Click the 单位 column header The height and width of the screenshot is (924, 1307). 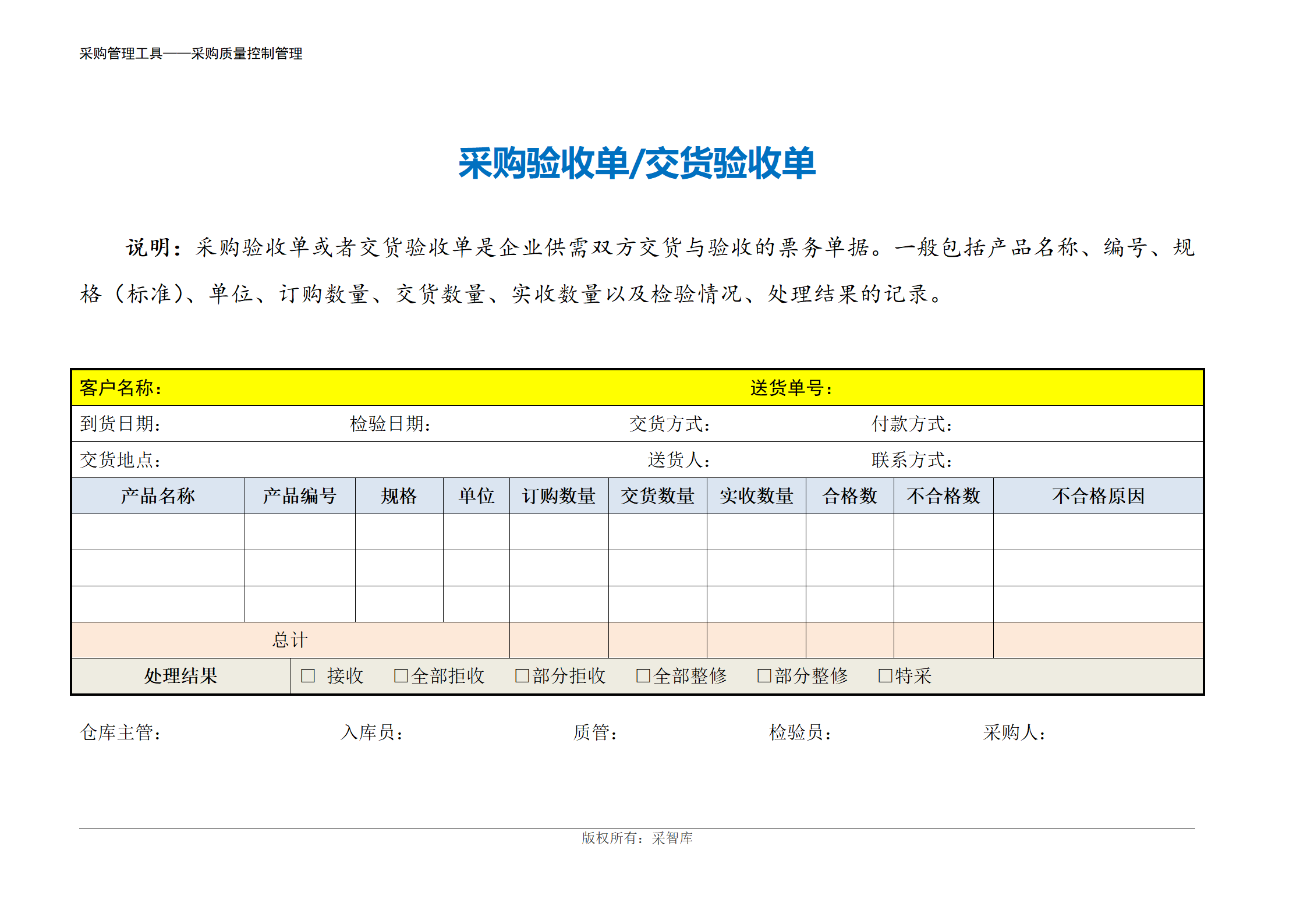tap(476, 496)
